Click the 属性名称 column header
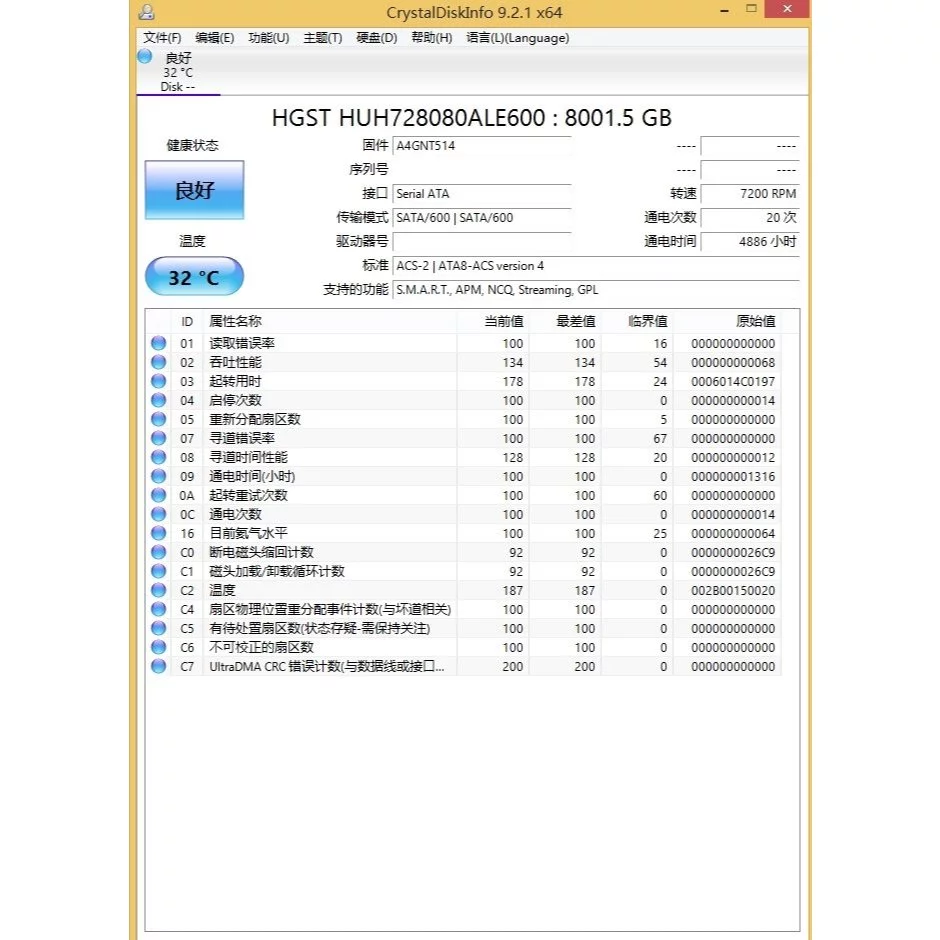 tap(235, 321)
